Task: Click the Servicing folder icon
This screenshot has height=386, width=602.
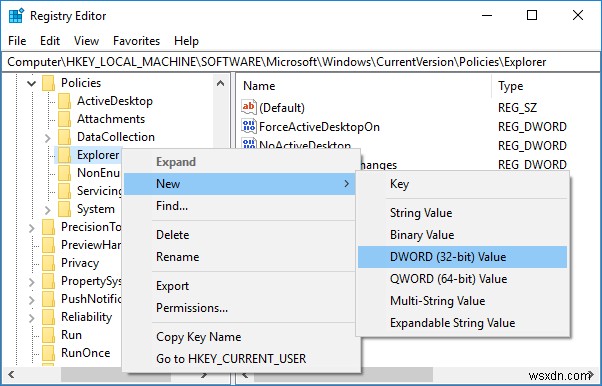Action: 64,191
